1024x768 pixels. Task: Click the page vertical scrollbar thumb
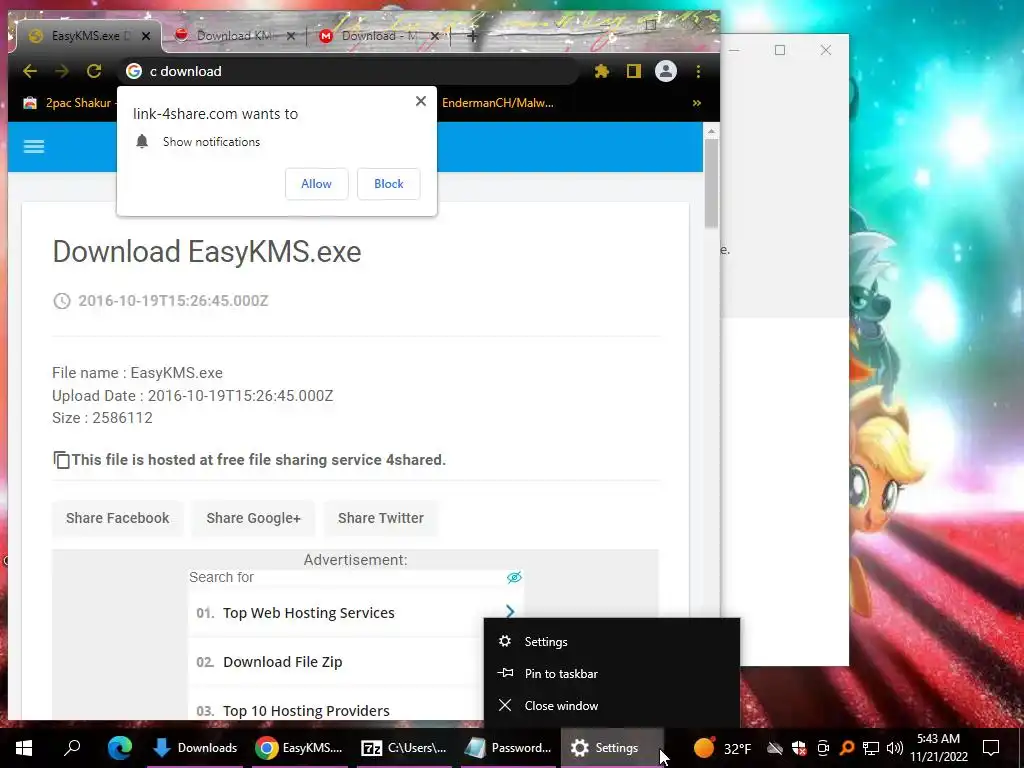click(711, 183)
